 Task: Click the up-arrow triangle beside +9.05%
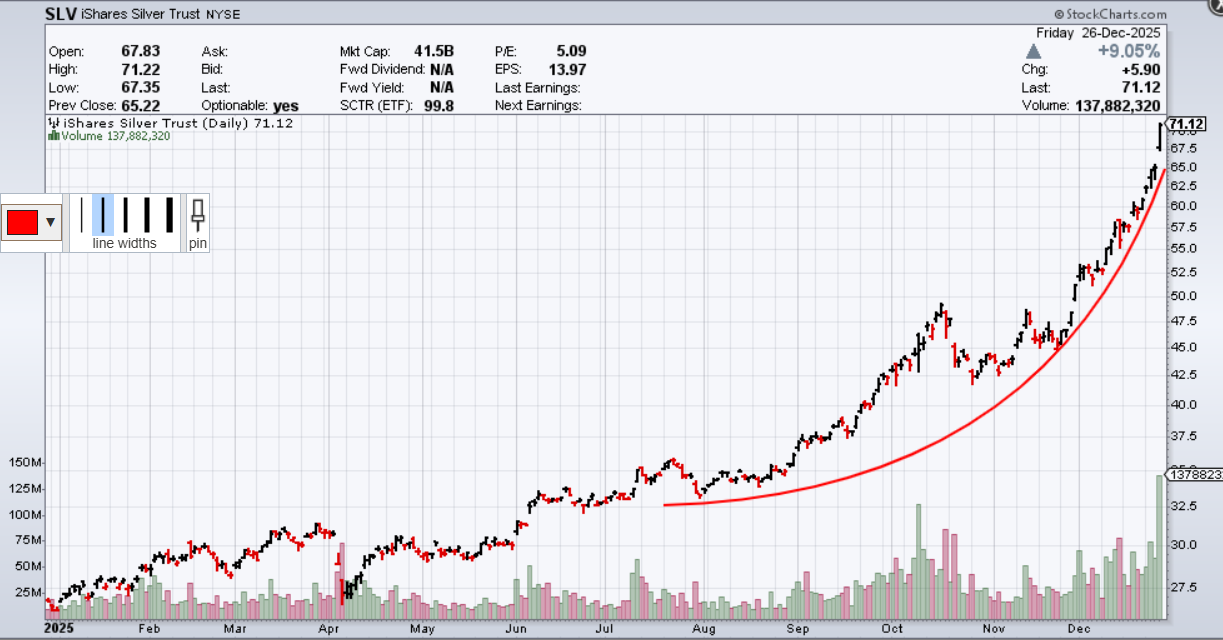pos(1032,51)
